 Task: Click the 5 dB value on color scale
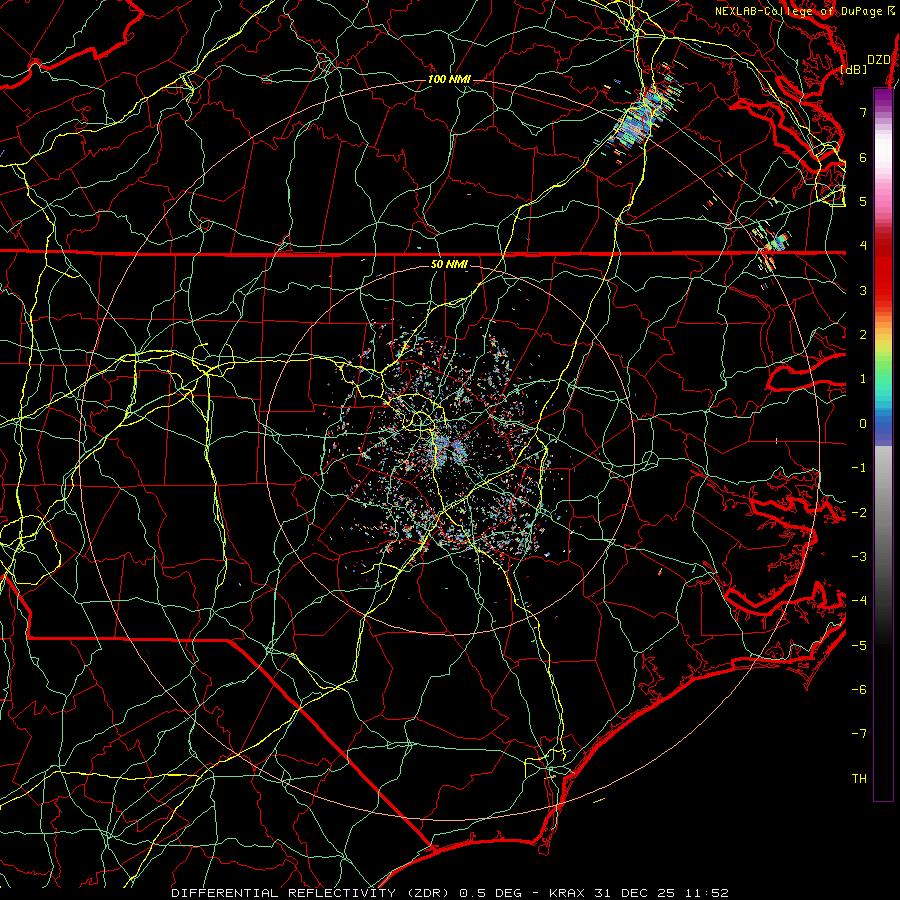coord(863,201)
